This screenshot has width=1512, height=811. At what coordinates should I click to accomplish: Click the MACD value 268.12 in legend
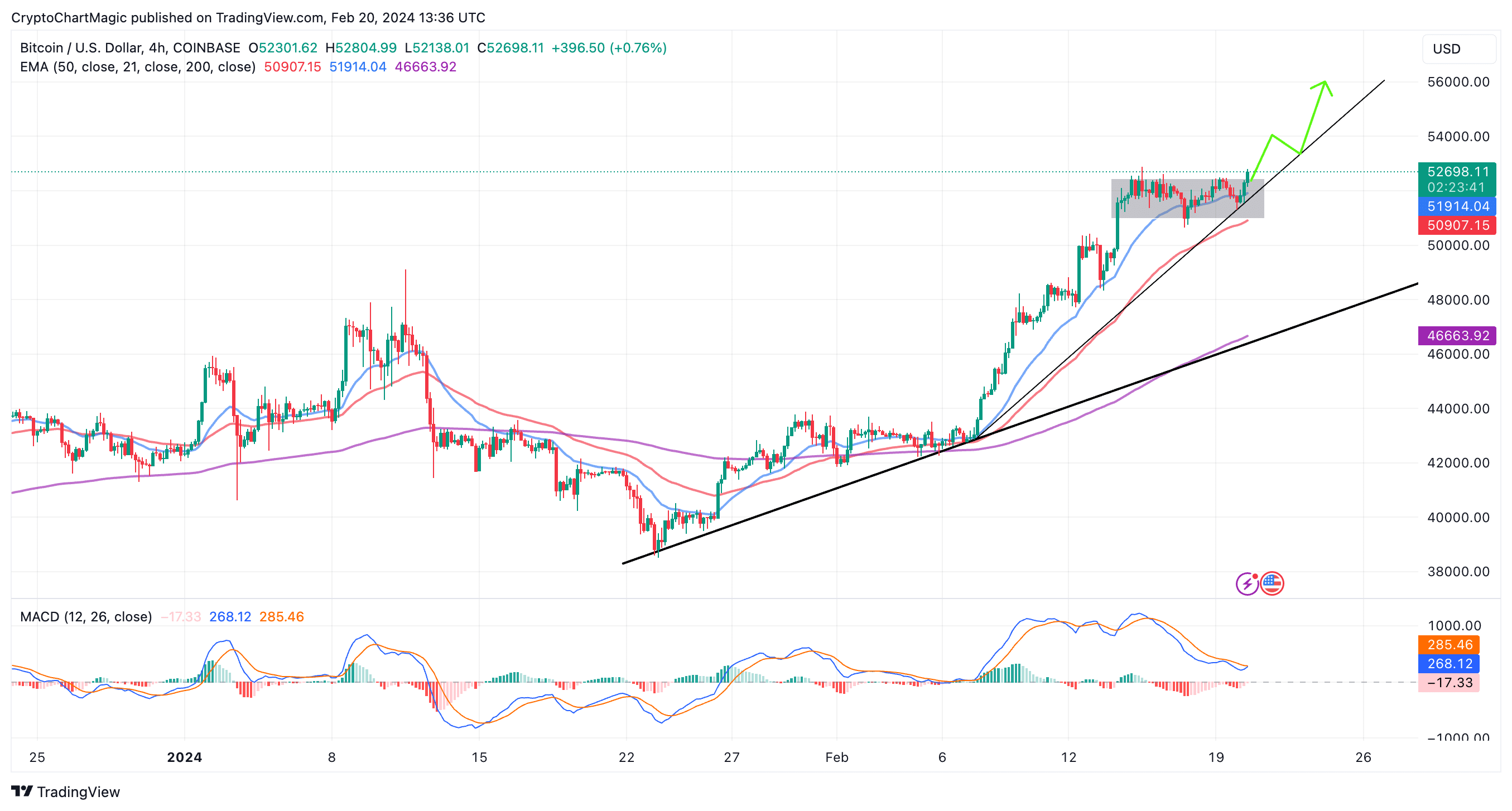point(230,617)
